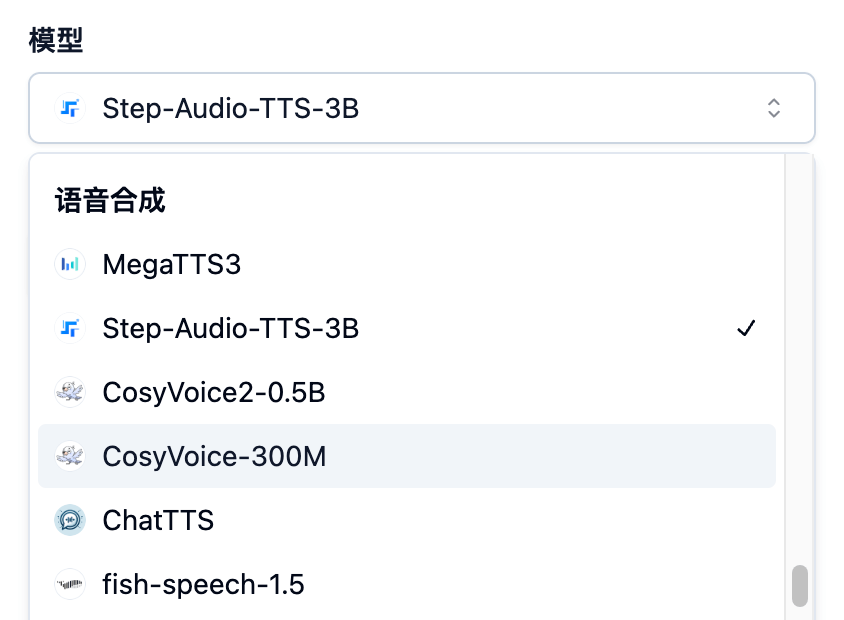The height and width of the screenshot is (620, 844).
Task: Click the up-down chevron in model field
Action: (773, 108)
